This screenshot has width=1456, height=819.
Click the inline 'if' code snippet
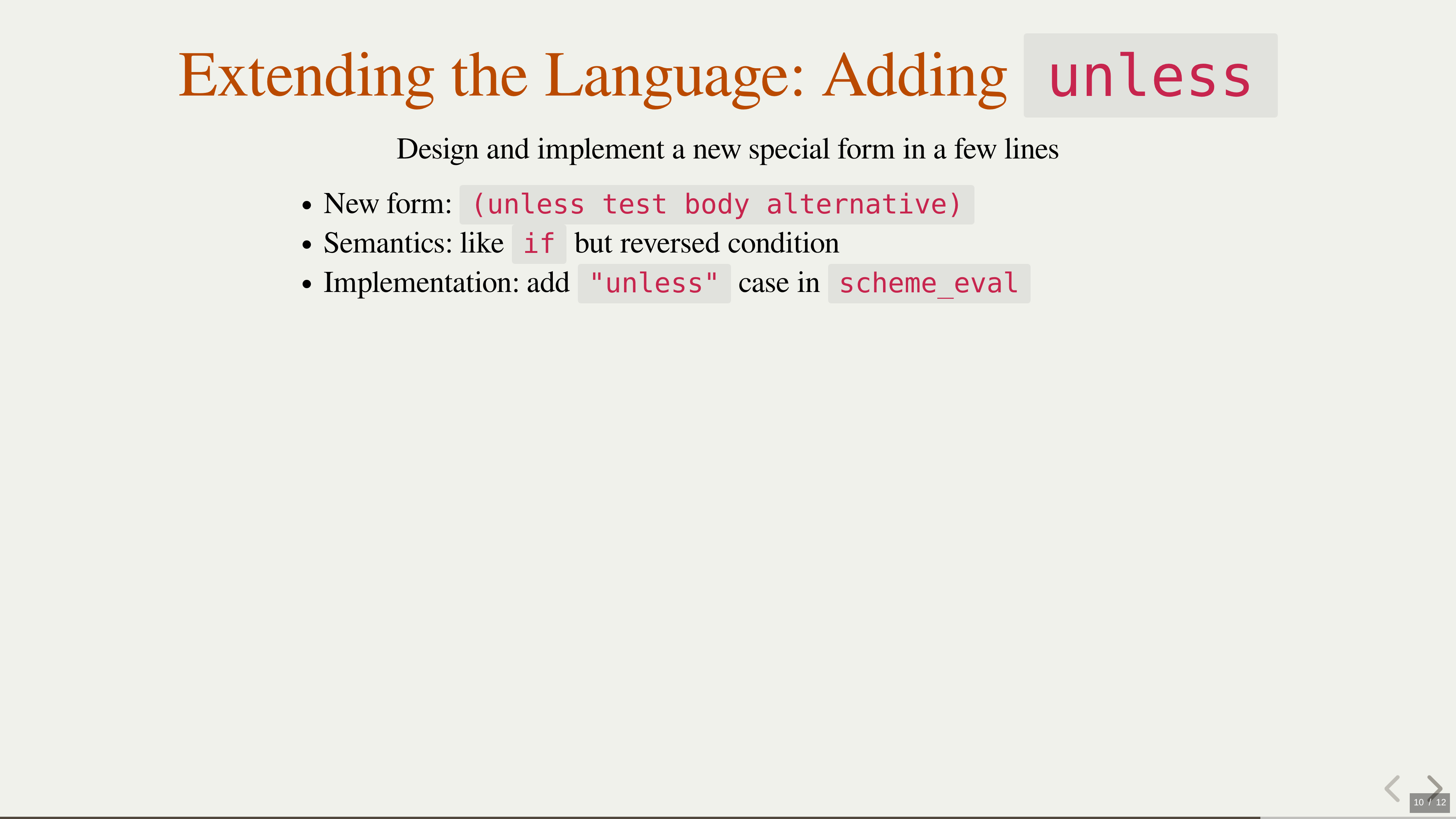[539, 244]
